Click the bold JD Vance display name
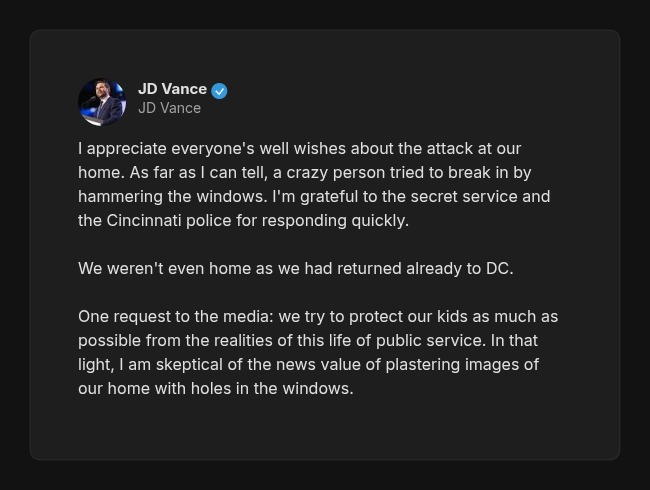 coord(172,89)
